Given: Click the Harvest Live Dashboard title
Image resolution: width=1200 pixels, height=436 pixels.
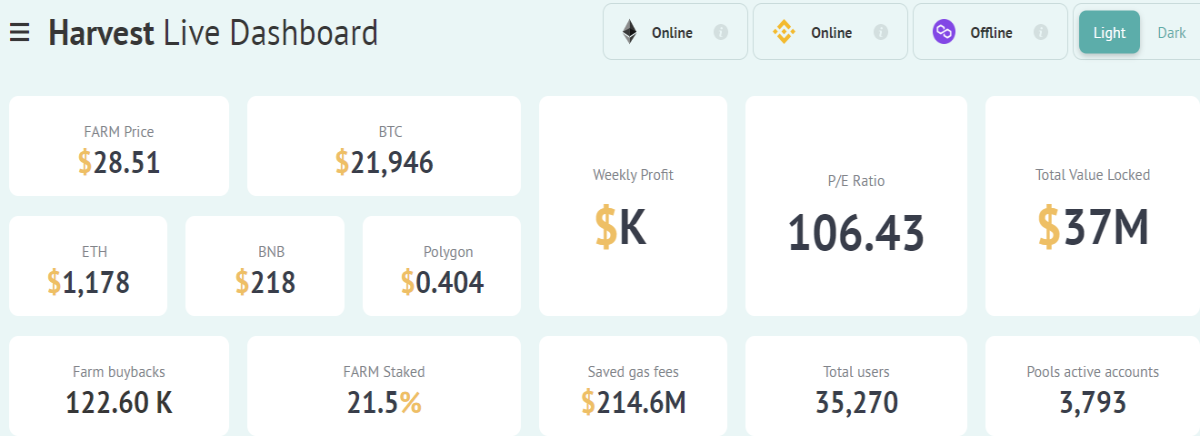Looking at the screenshot, I should click(213, 32).
